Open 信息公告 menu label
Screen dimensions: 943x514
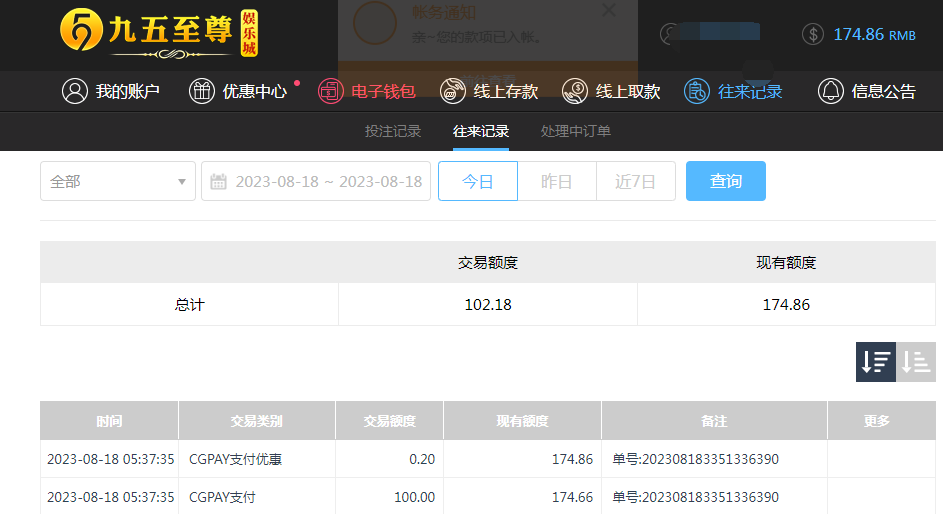[883, 91]
